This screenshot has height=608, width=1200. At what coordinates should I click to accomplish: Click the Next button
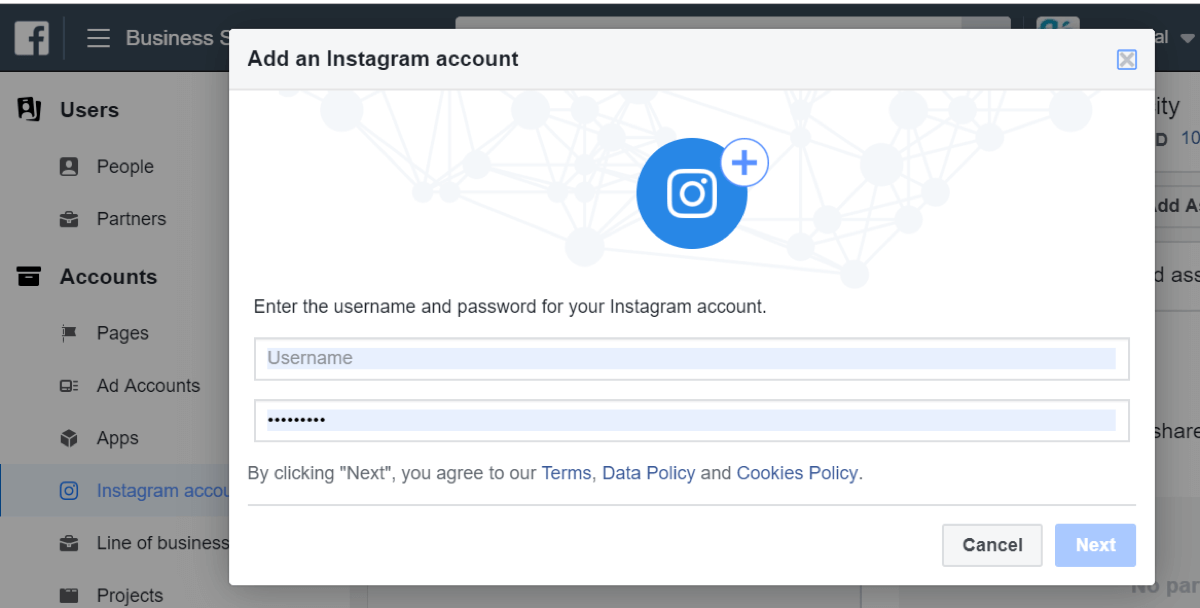tap(1095, 545)
